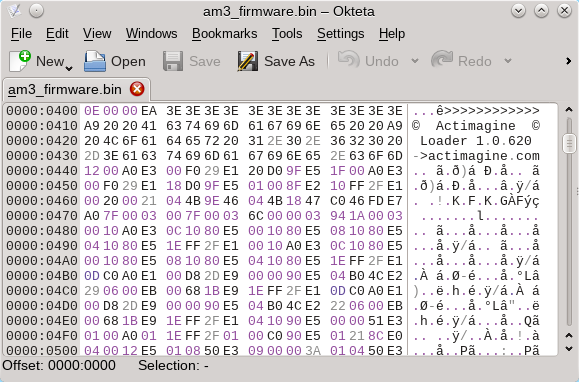Click the Save floppy disk icon
This screenshot has width=579, height=382.
click(x=173, y=61)
